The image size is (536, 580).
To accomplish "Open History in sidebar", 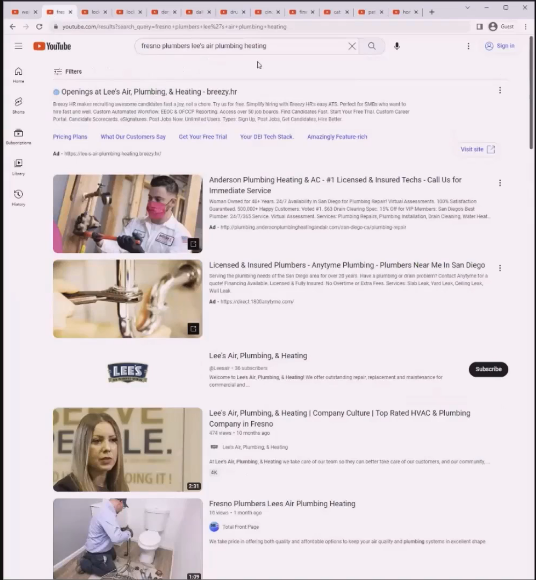I will coord(18,198).
